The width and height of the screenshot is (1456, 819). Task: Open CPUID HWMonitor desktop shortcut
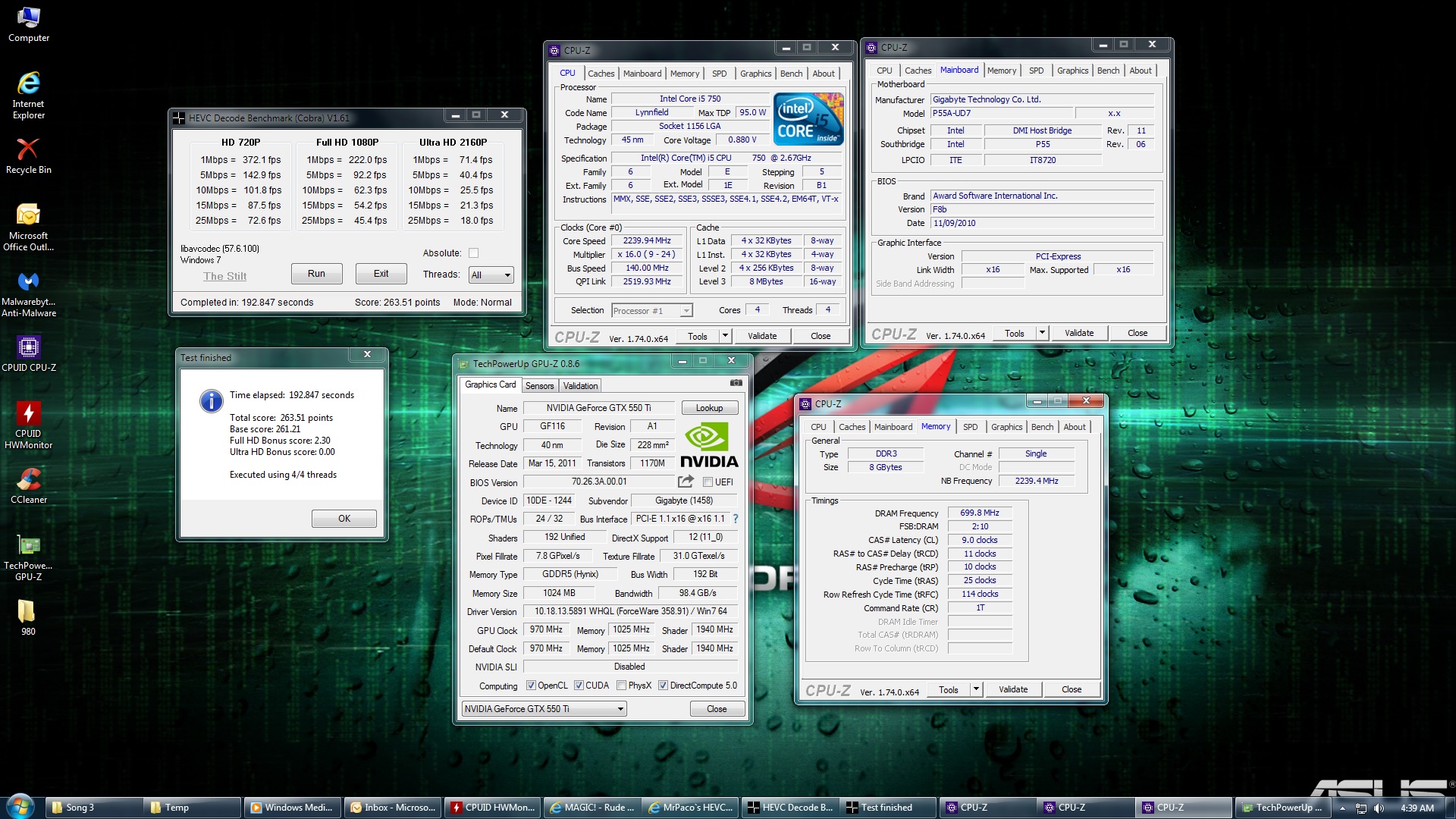28,424
